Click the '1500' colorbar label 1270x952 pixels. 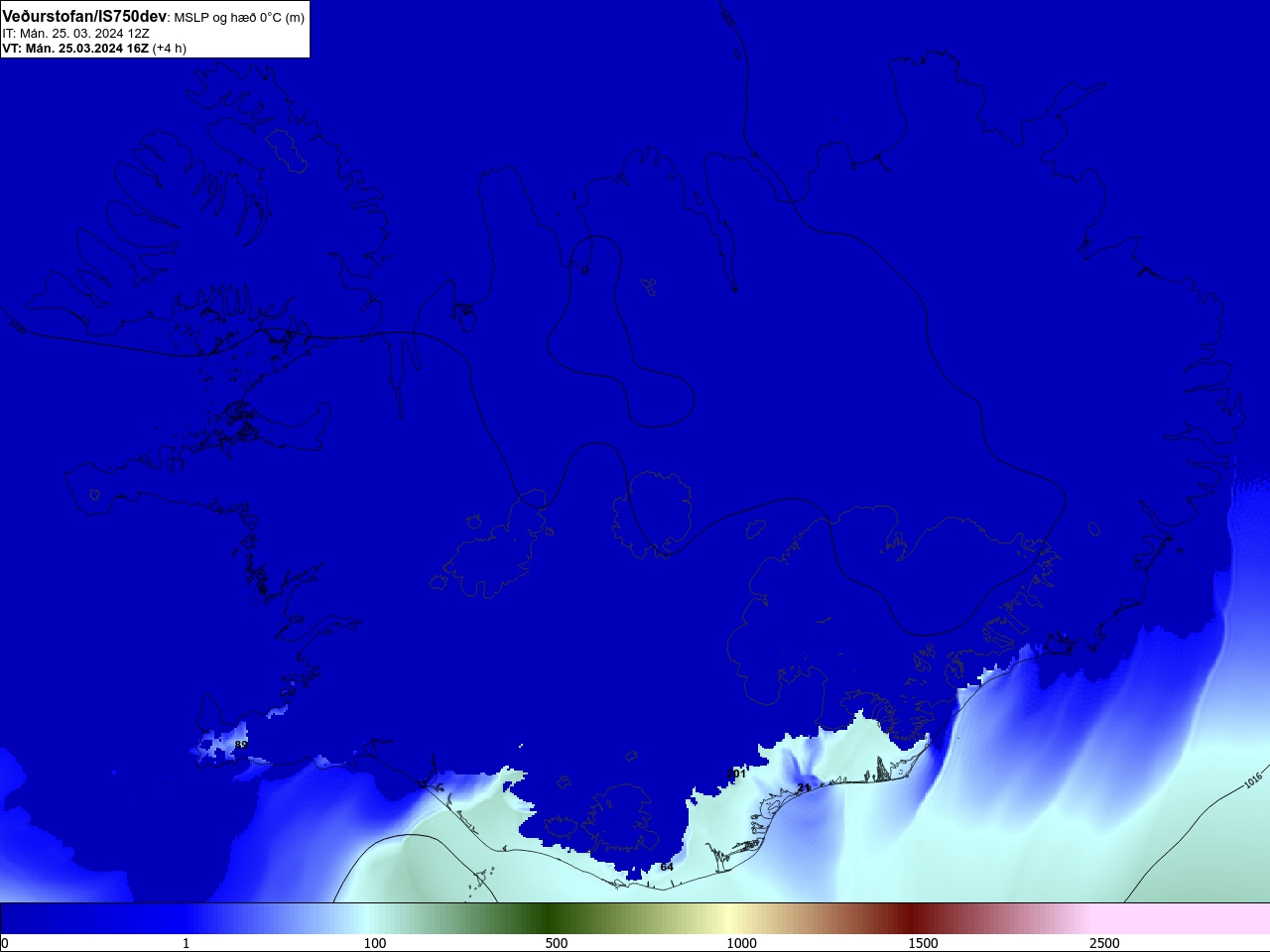tap(923, 943)
